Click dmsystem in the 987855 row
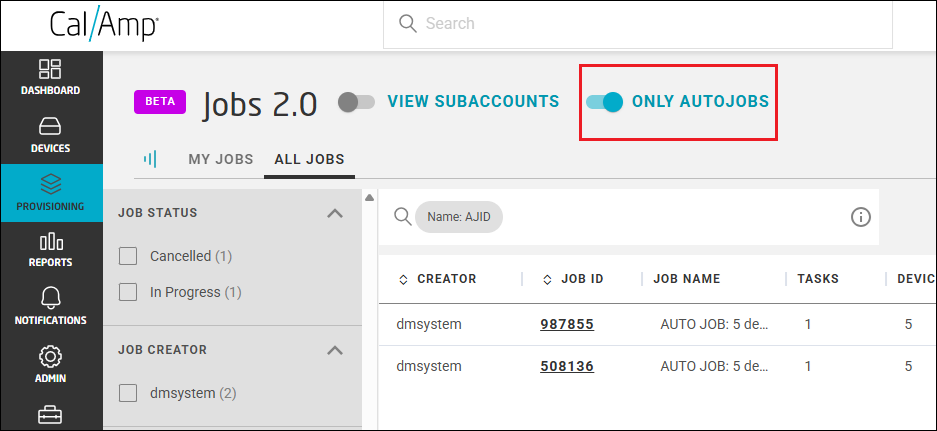 click(x=429, y=325)
